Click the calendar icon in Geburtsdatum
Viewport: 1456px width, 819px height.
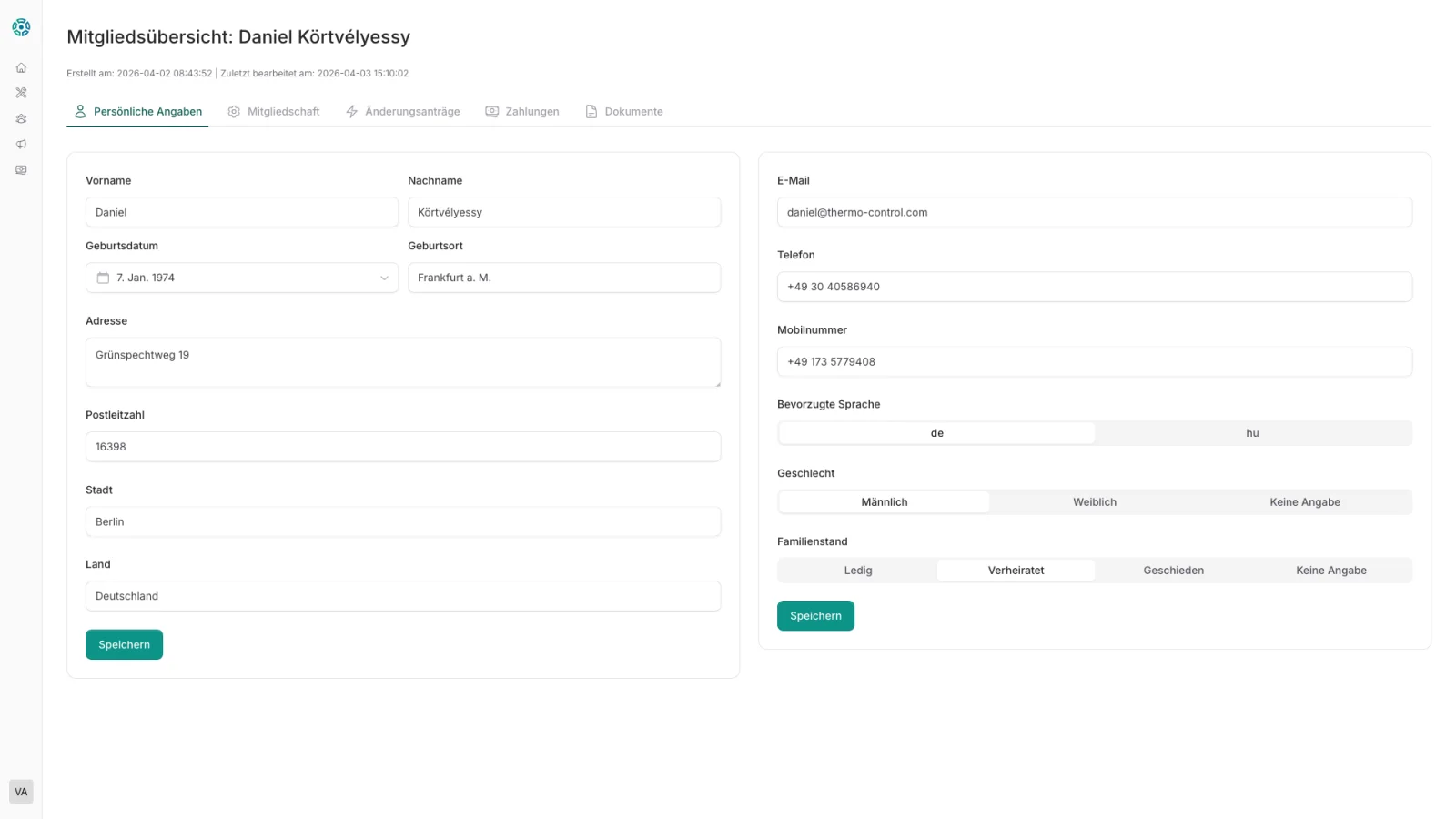coord(103,278)
